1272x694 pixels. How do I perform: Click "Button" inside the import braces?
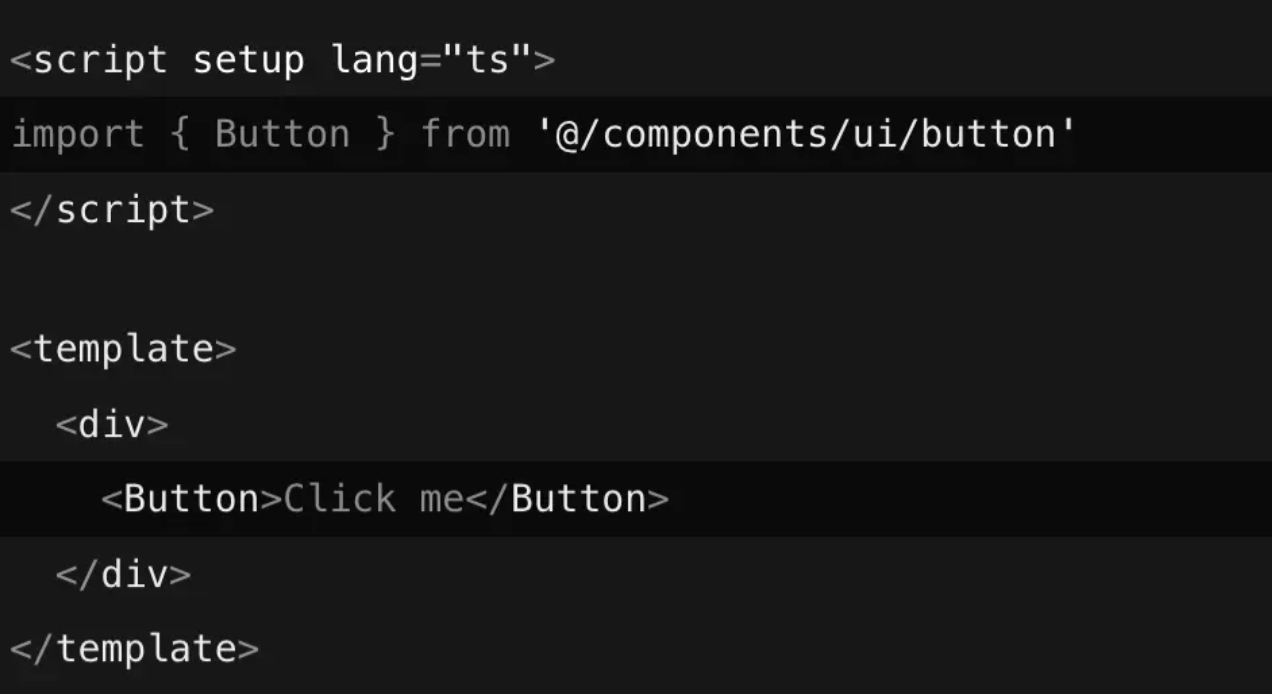(x=282, y=134)
